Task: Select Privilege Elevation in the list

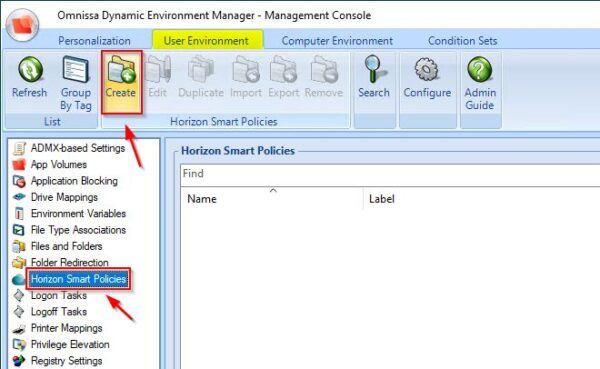Action: point(70,345)
